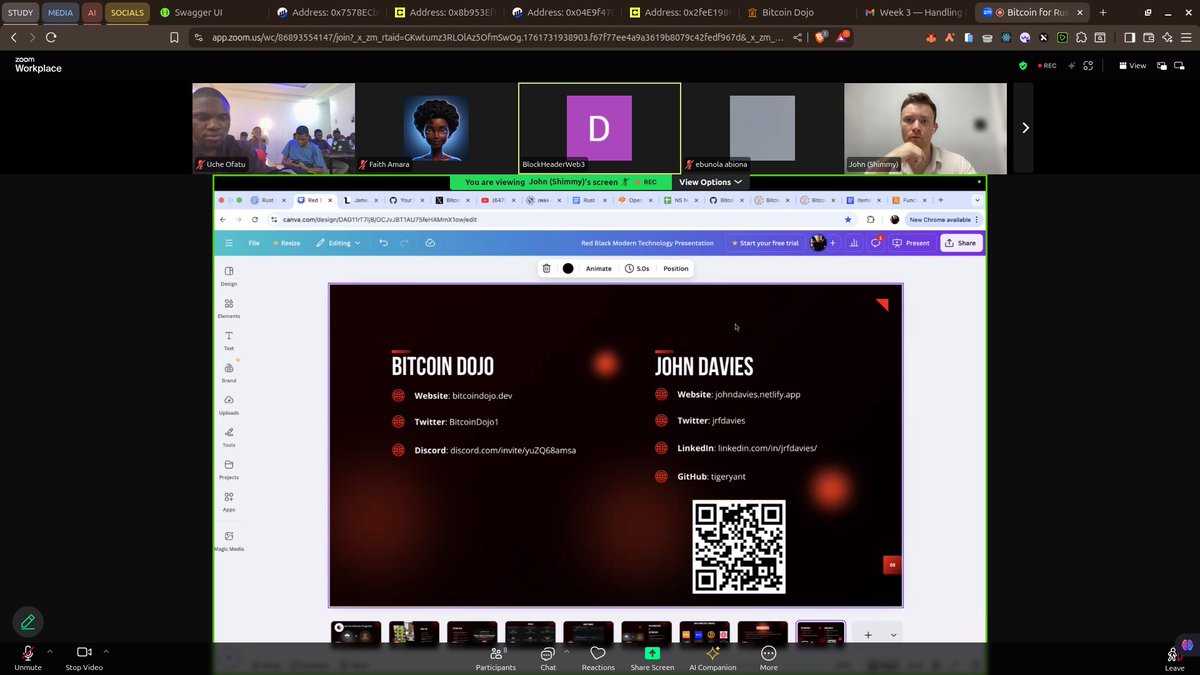Viewport: 1200px width, 675px height.
Task: Open the Participants panel
Action: click(496, 657)
